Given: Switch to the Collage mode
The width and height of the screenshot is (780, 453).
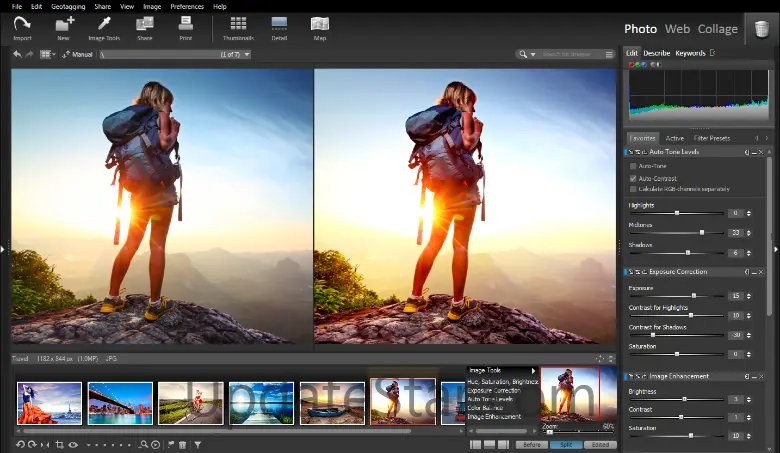Looking at the screenshot, I should point(718,29).
